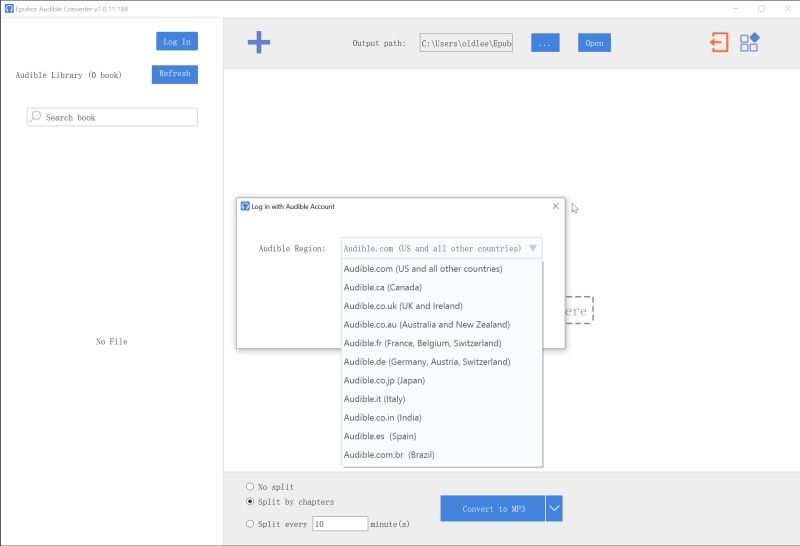Screen dimensions: 800x546
Task: Choose Audible.co.jp (Japan) region
Action: [442, 381]
